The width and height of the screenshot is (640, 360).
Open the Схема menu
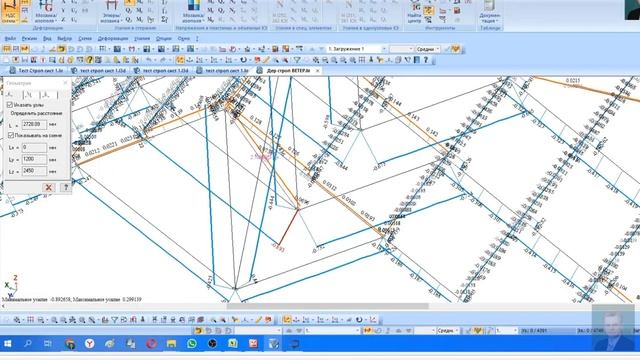(x=84, y=38)
